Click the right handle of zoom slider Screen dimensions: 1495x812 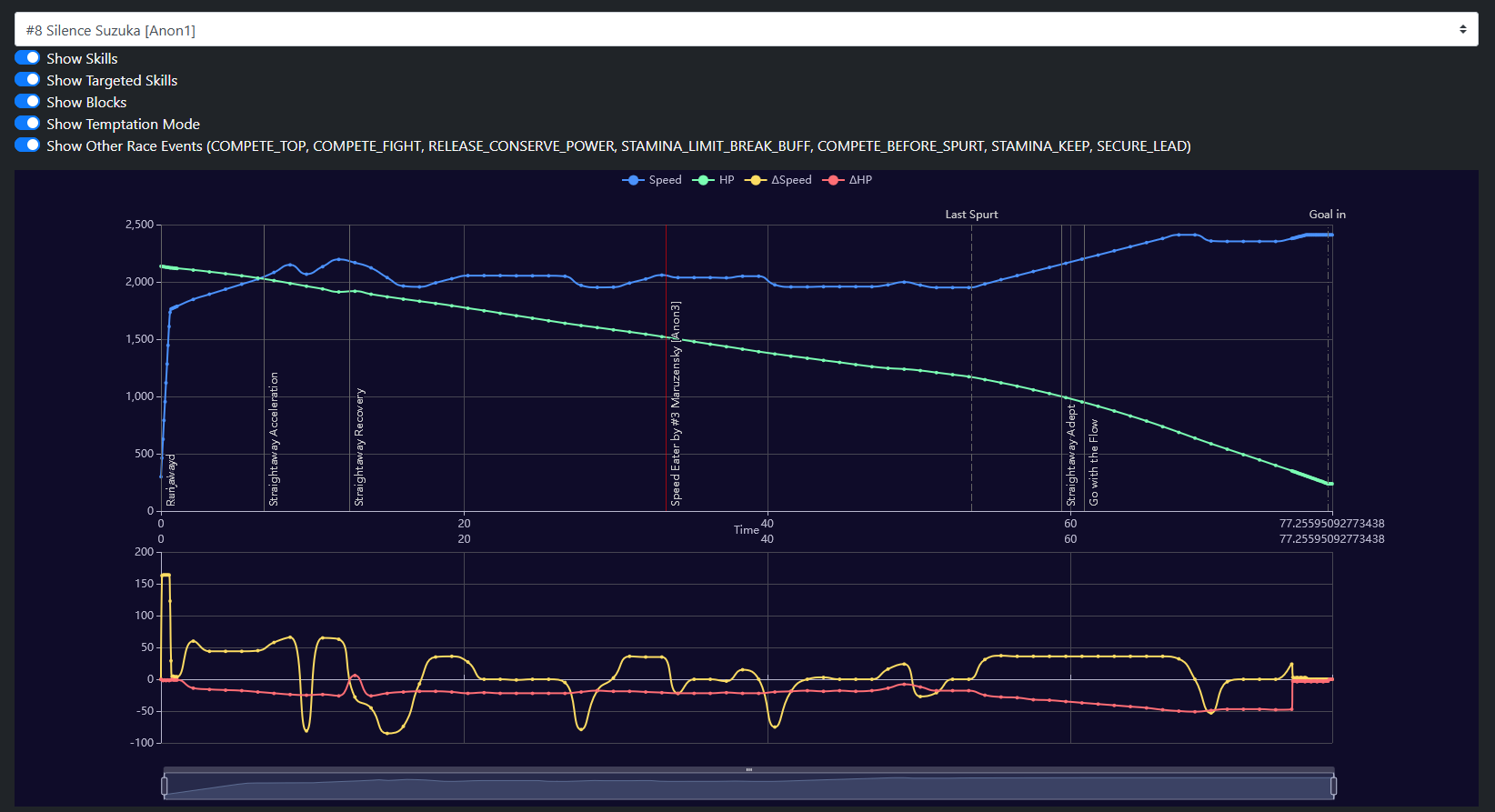[1333, 786]
